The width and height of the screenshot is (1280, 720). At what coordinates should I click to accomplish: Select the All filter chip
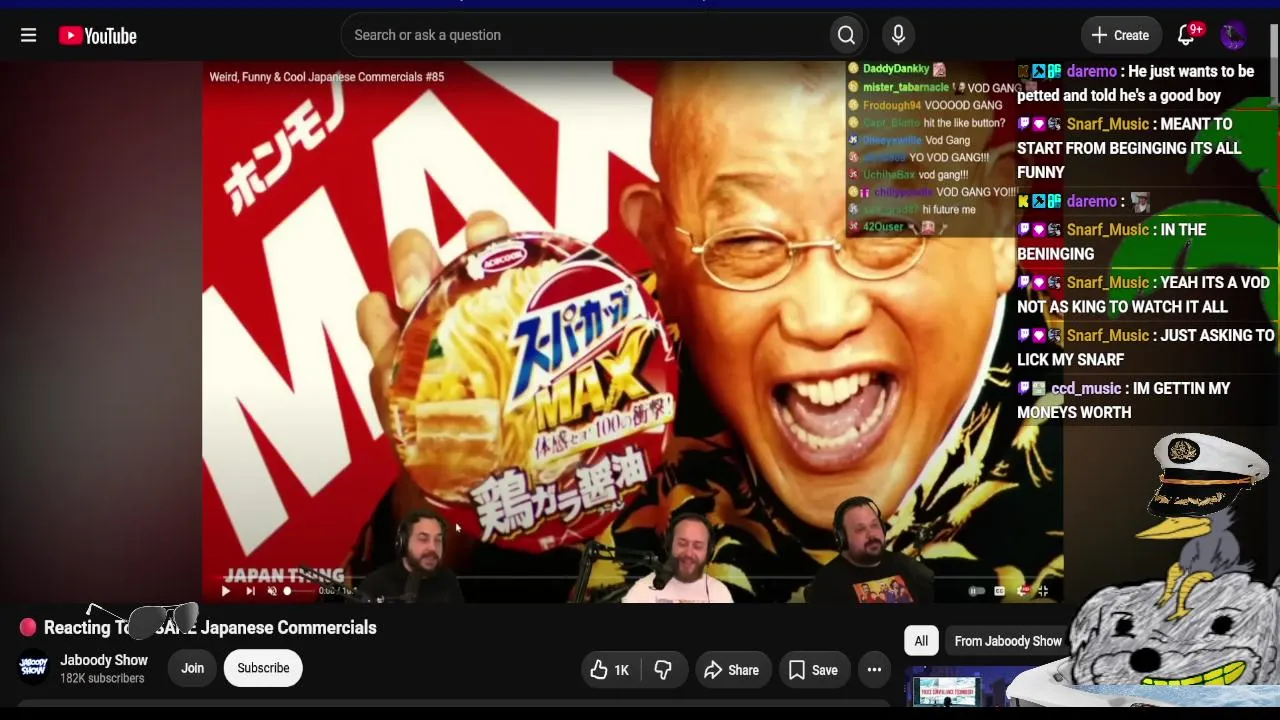tap(921, 641)
